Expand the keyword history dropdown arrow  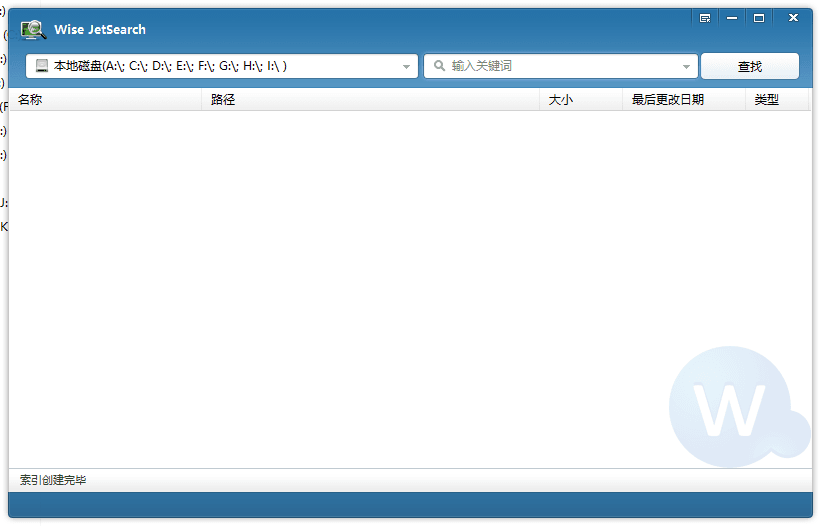(x=686, y=67)
